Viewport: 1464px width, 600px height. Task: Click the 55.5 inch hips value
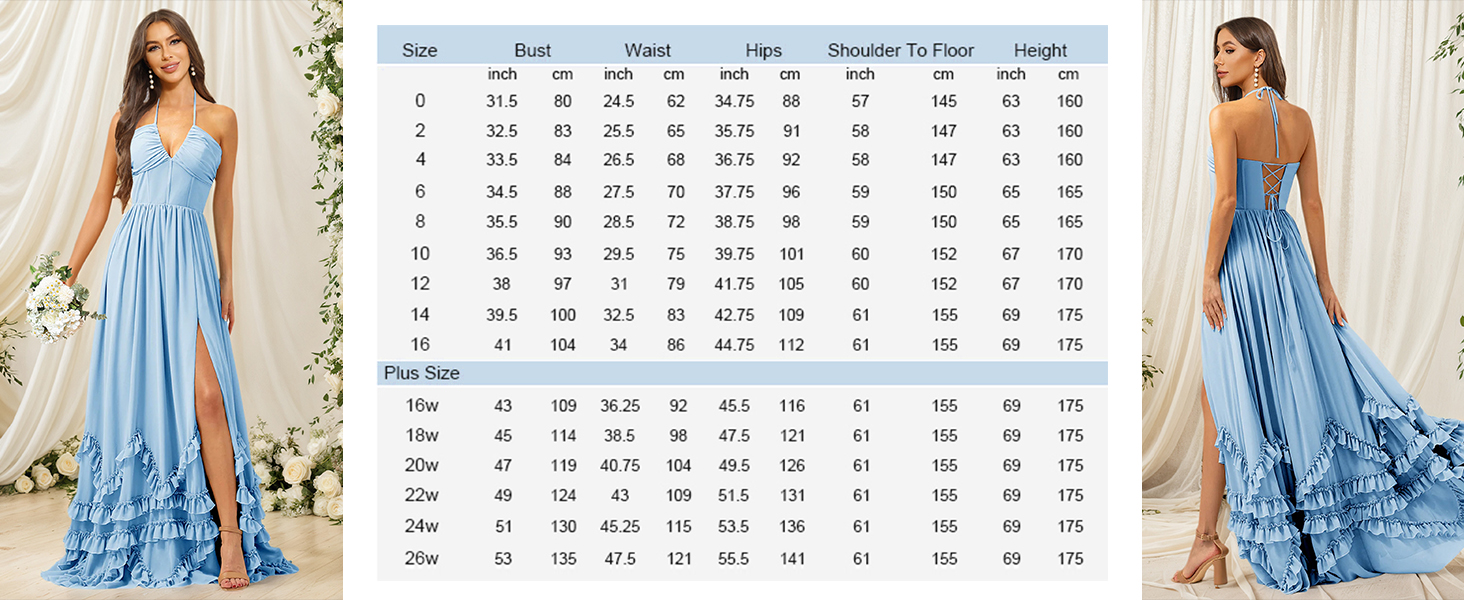pos(733,559)
